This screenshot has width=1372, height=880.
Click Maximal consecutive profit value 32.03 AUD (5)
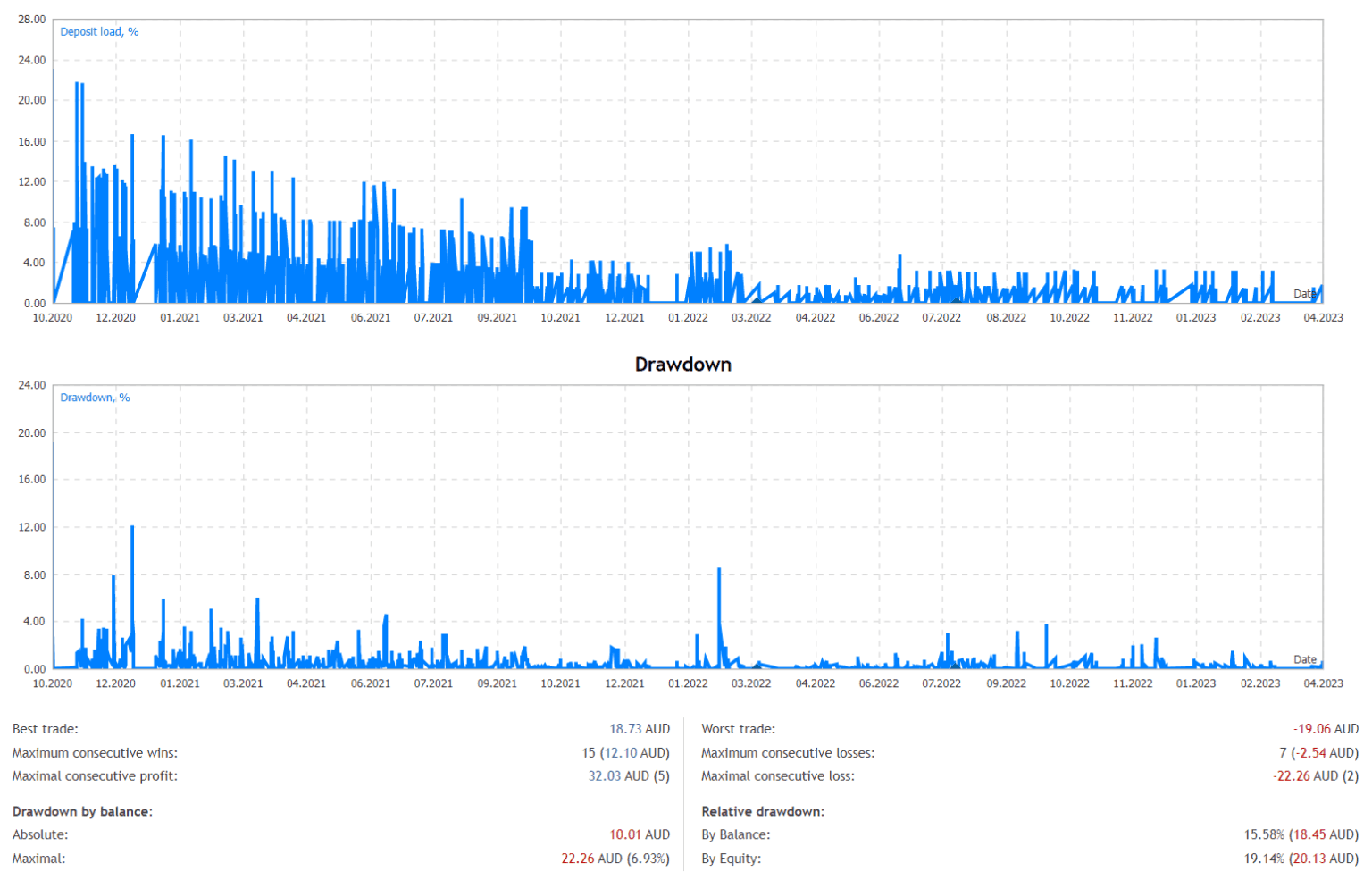pos(628,776)
